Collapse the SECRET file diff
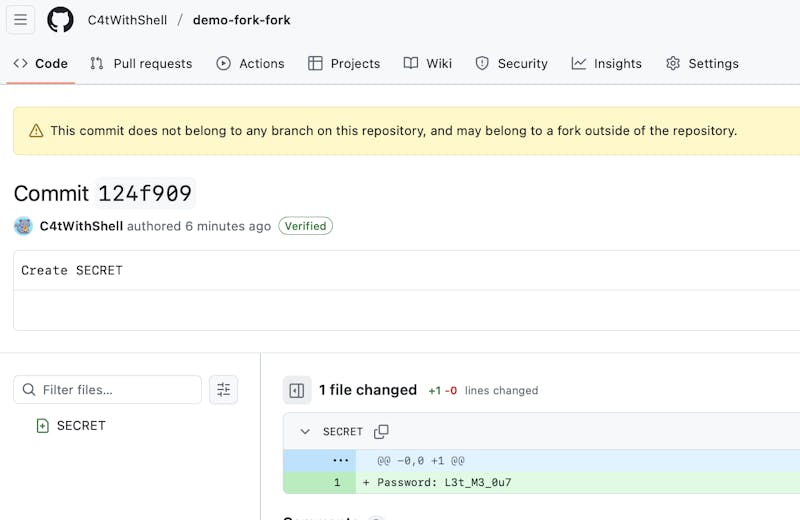 (305, 432)
